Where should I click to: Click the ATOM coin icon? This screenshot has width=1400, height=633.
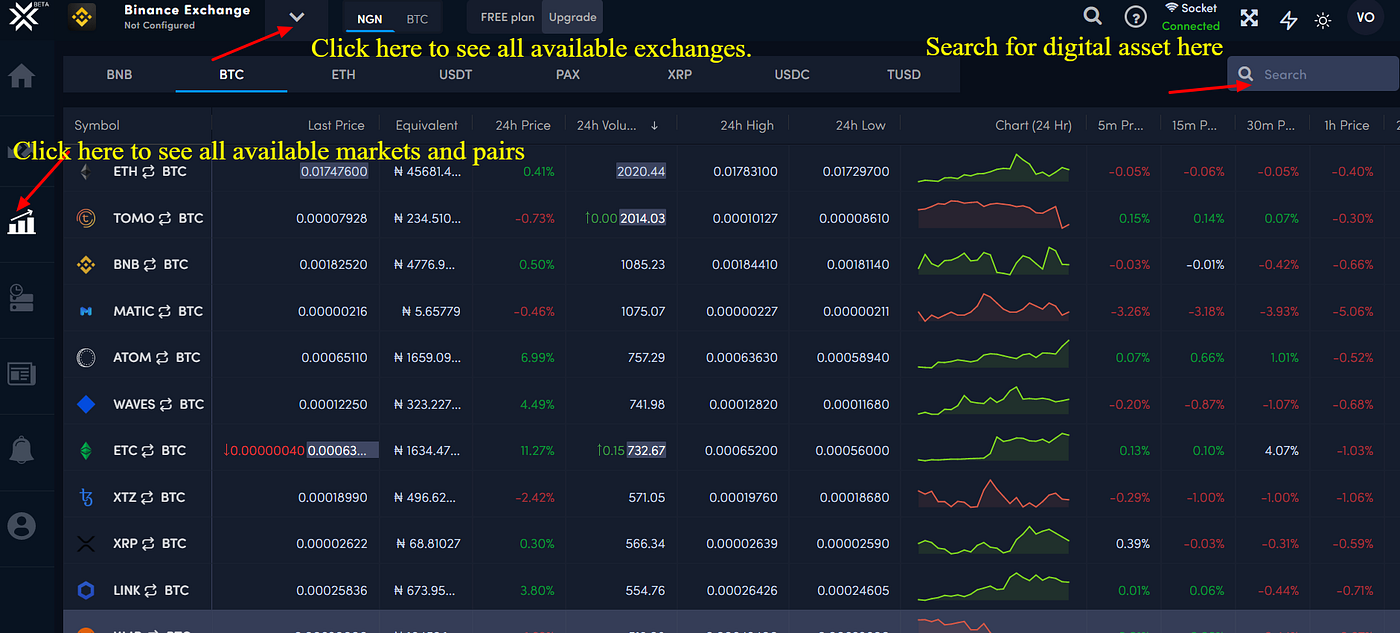[x=86, y=358]
